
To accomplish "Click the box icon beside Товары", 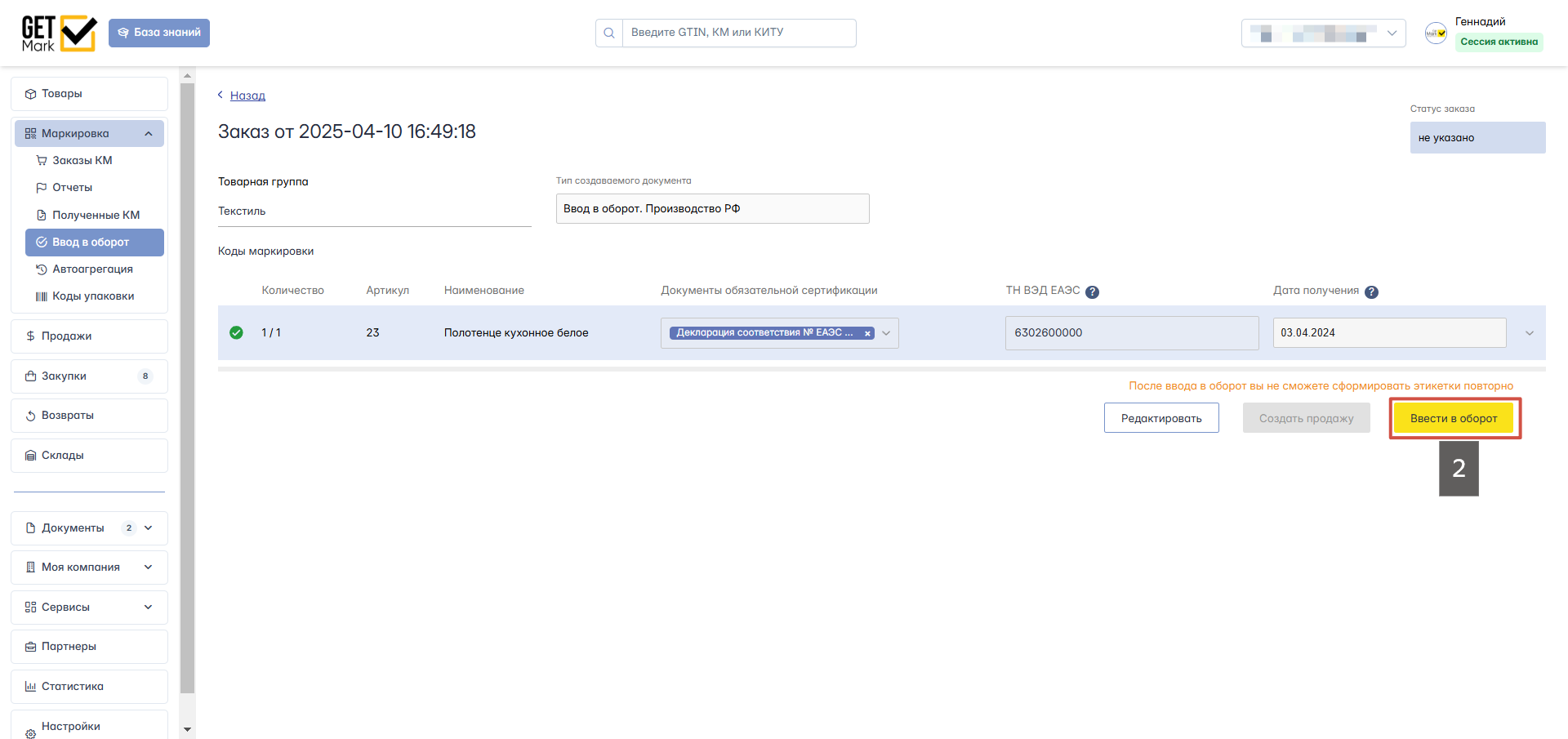I will [x=31, y=94].
